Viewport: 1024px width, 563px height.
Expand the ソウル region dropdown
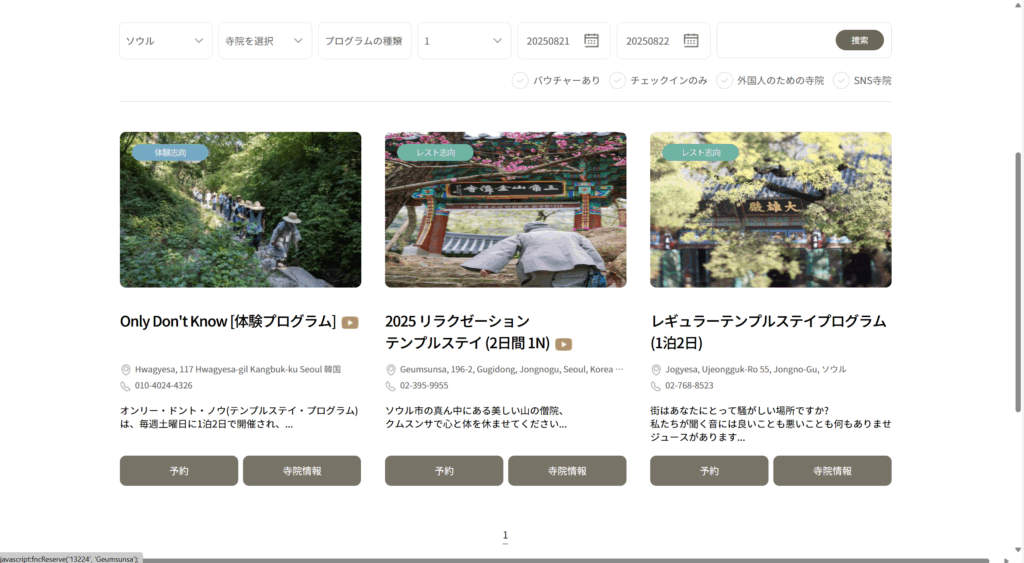pyautogui.click(x=165, y=41)
